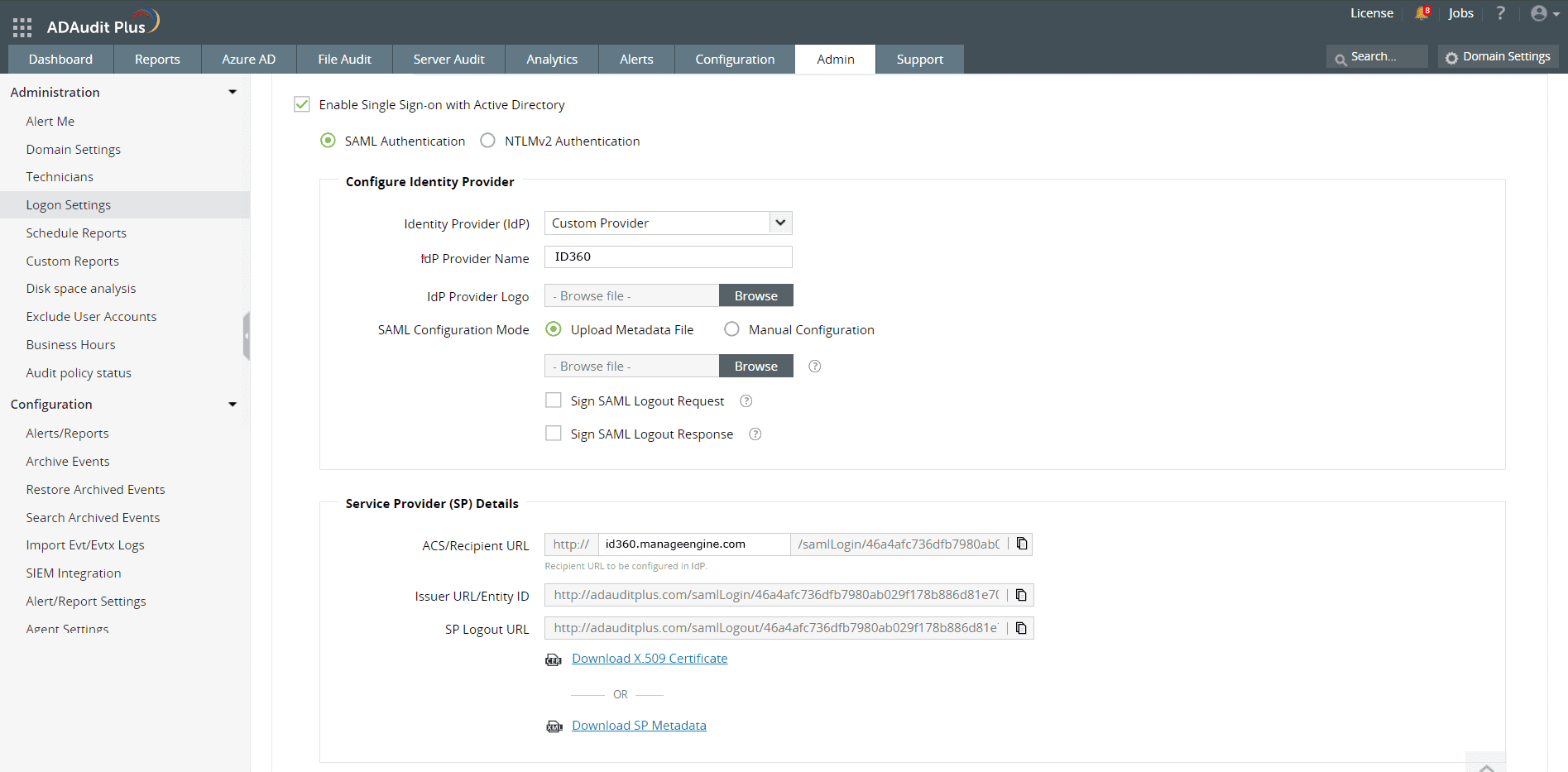Show help for Sign SAML Logout Request
The height and width of the screenshot is (772, 1568).
pos(746,401)
